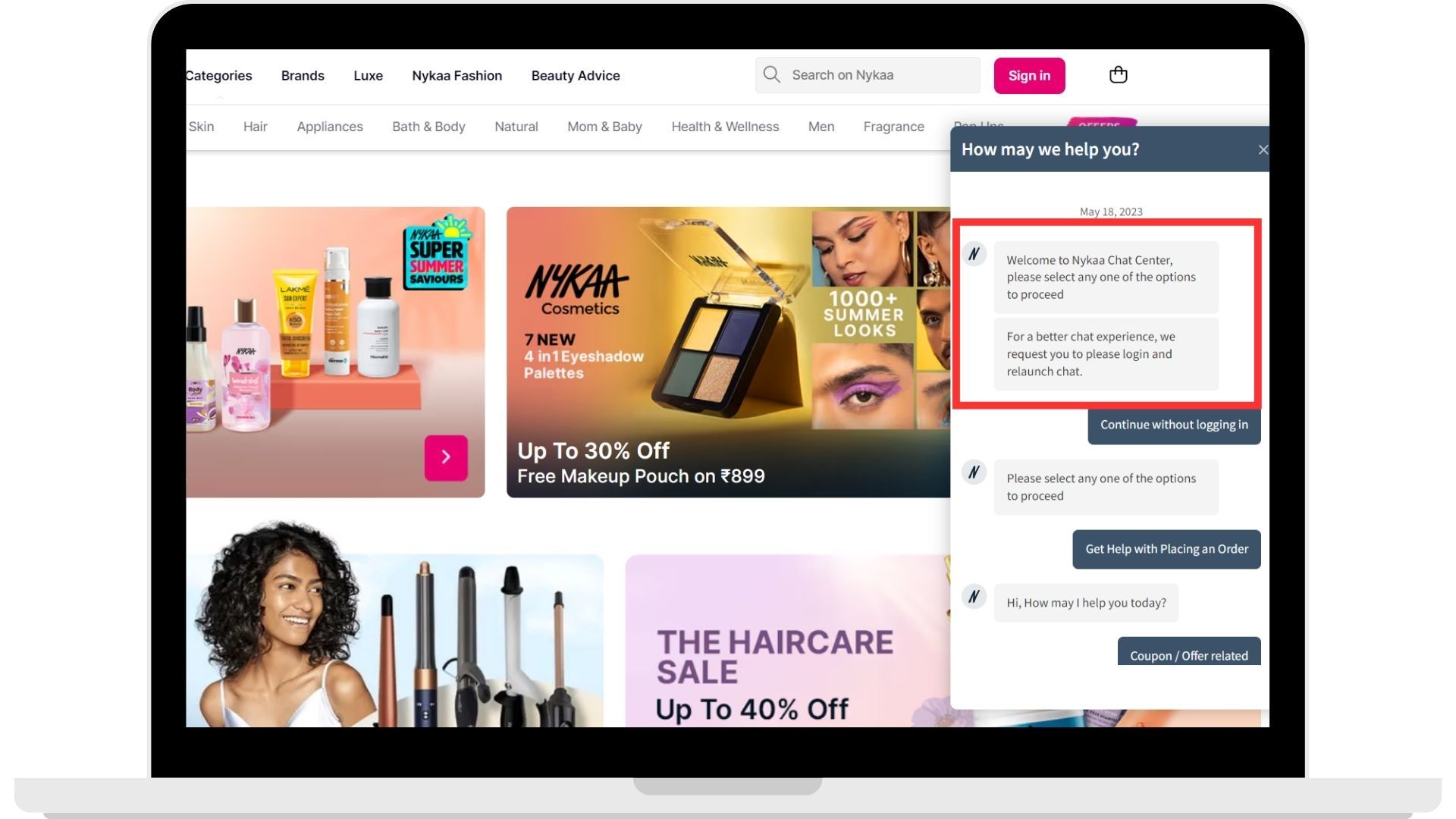Open Beauty Advice
1456x819 pixels.
tap(575, 75)
